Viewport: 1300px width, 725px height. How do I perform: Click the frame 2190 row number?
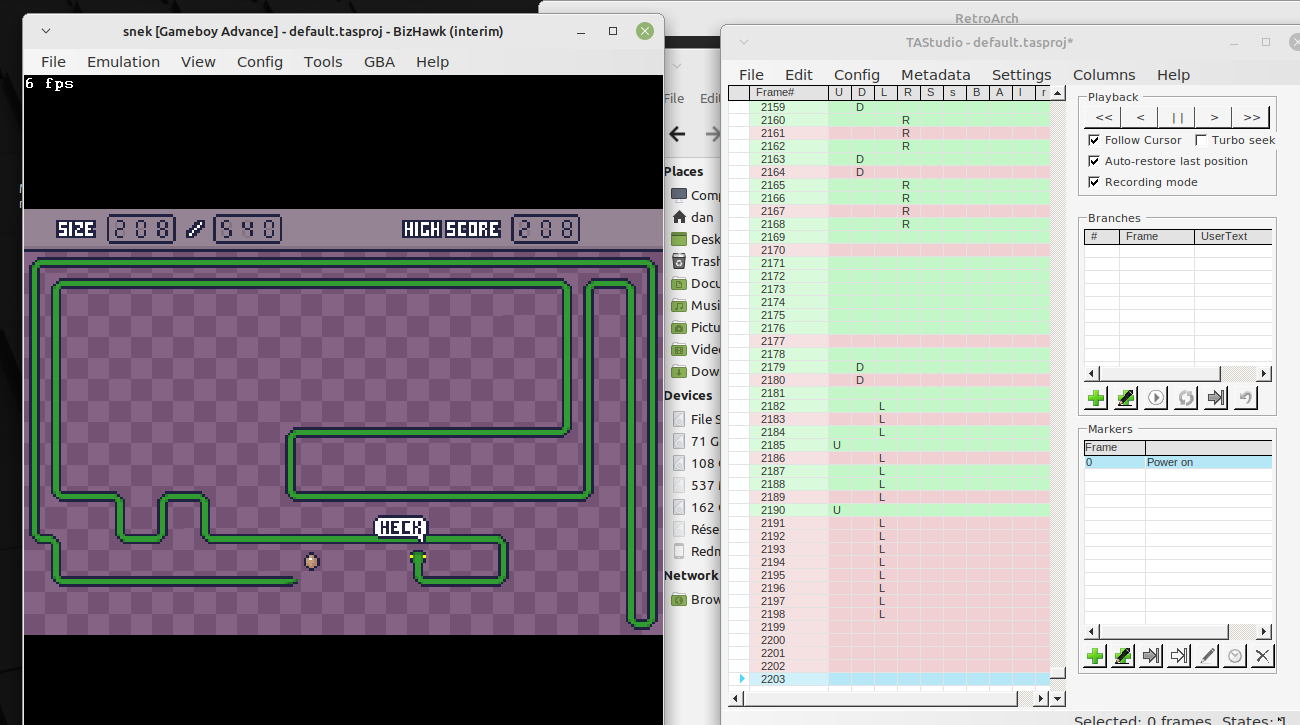773,510
